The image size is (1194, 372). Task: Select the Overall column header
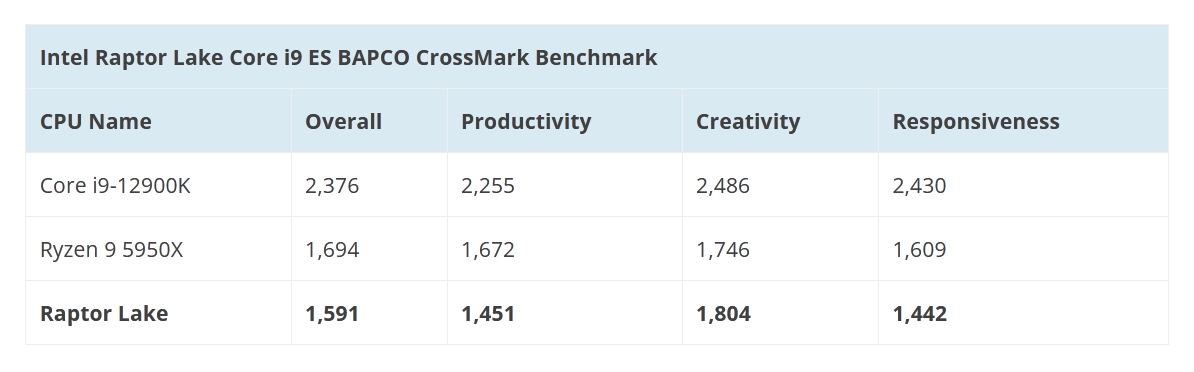click(x=343, y=122)
